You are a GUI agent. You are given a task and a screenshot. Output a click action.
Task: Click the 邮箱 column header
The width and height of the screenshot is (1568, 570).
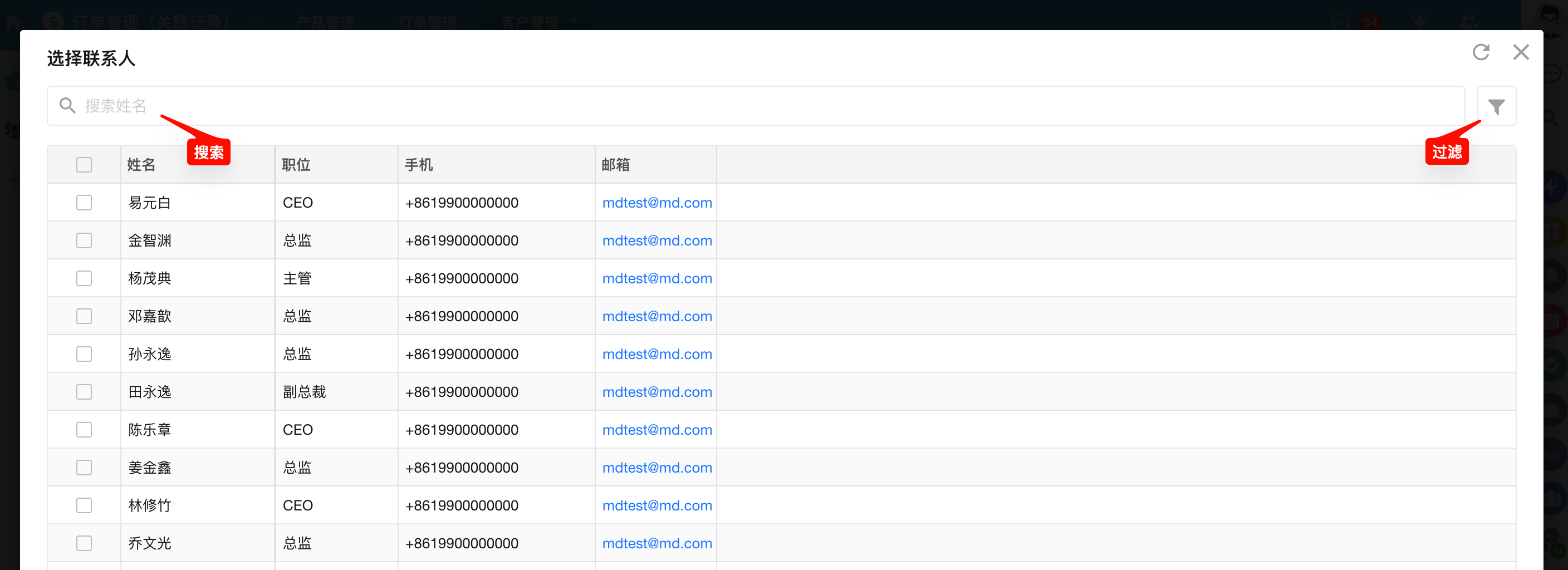tap(615, 165)
